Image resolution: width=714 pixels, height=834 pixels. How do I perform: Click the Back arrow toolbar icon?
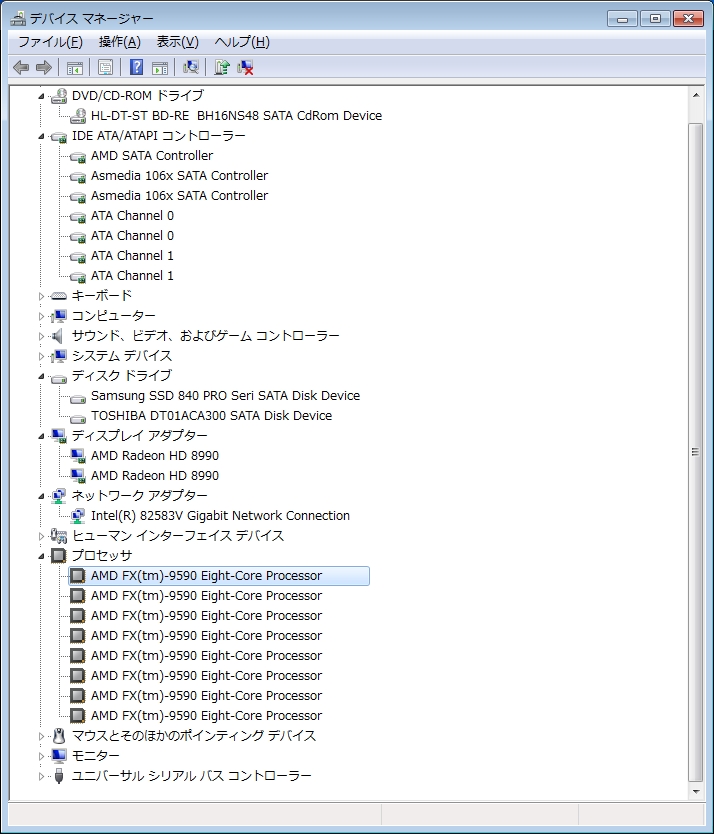coord(21,68)
